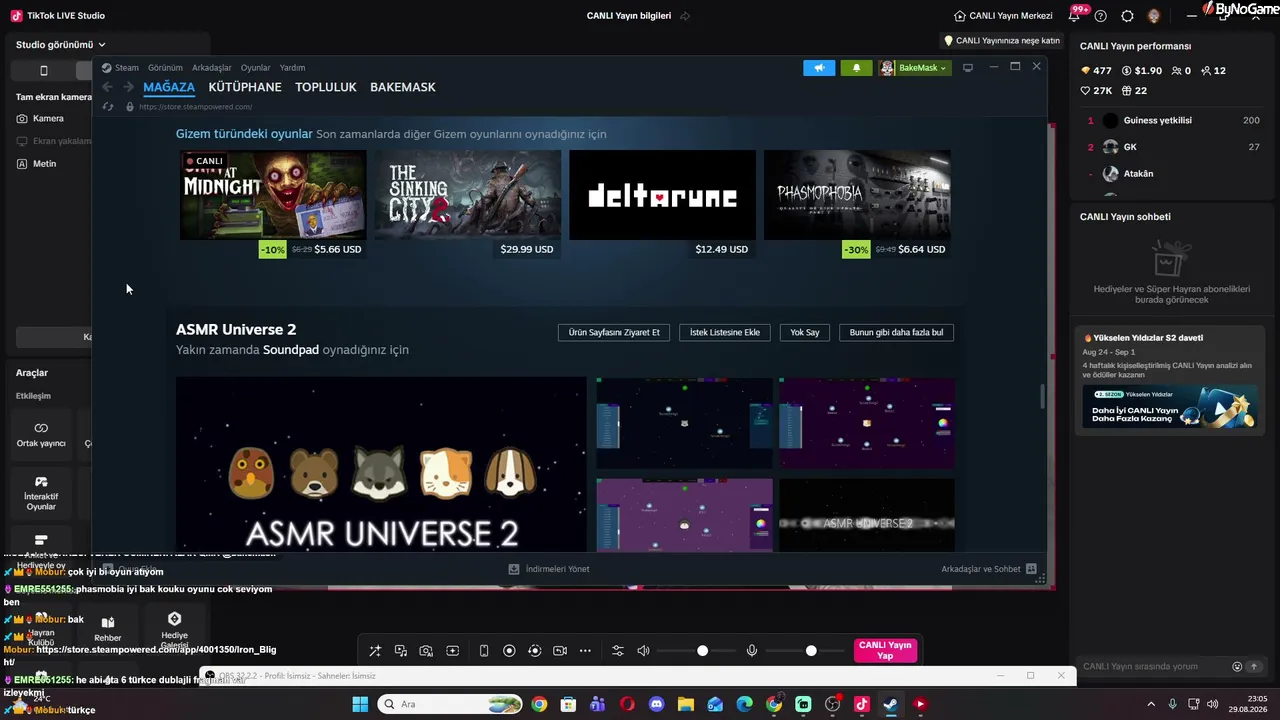
Task: Open the TikTok help question mark icon
Action: 1101,16
